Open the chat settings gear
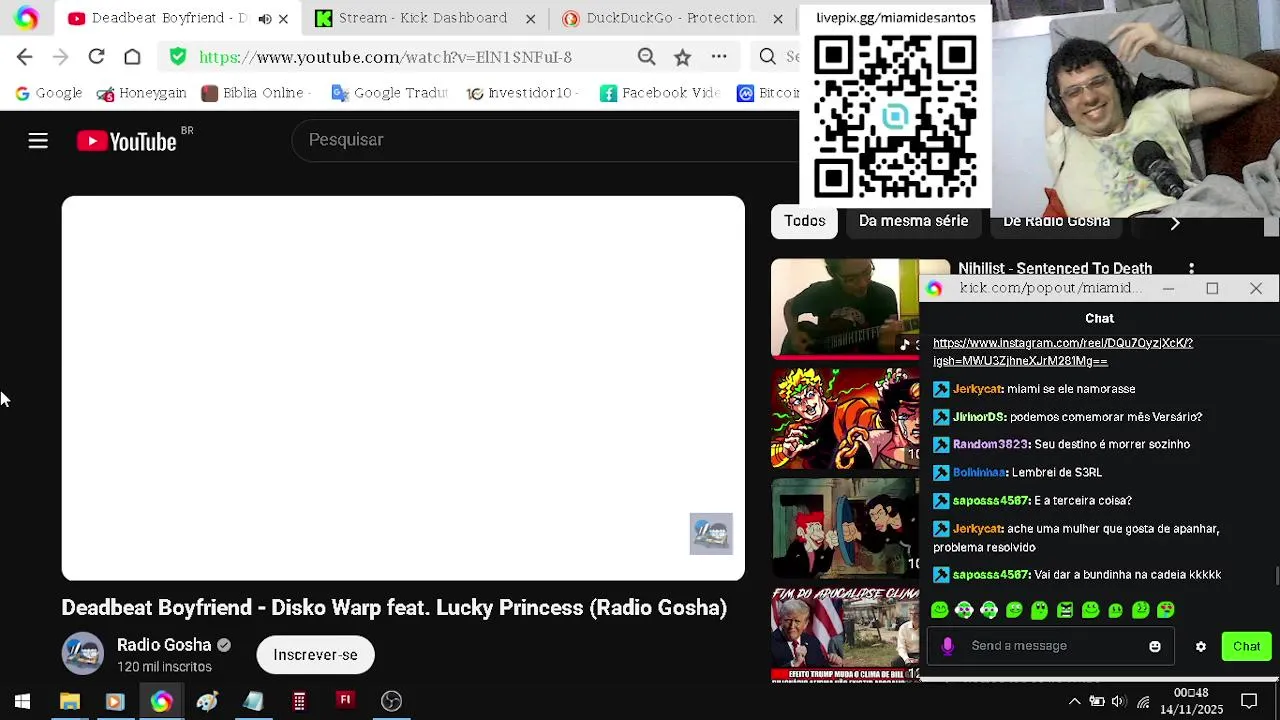 tap(1201, 647)
